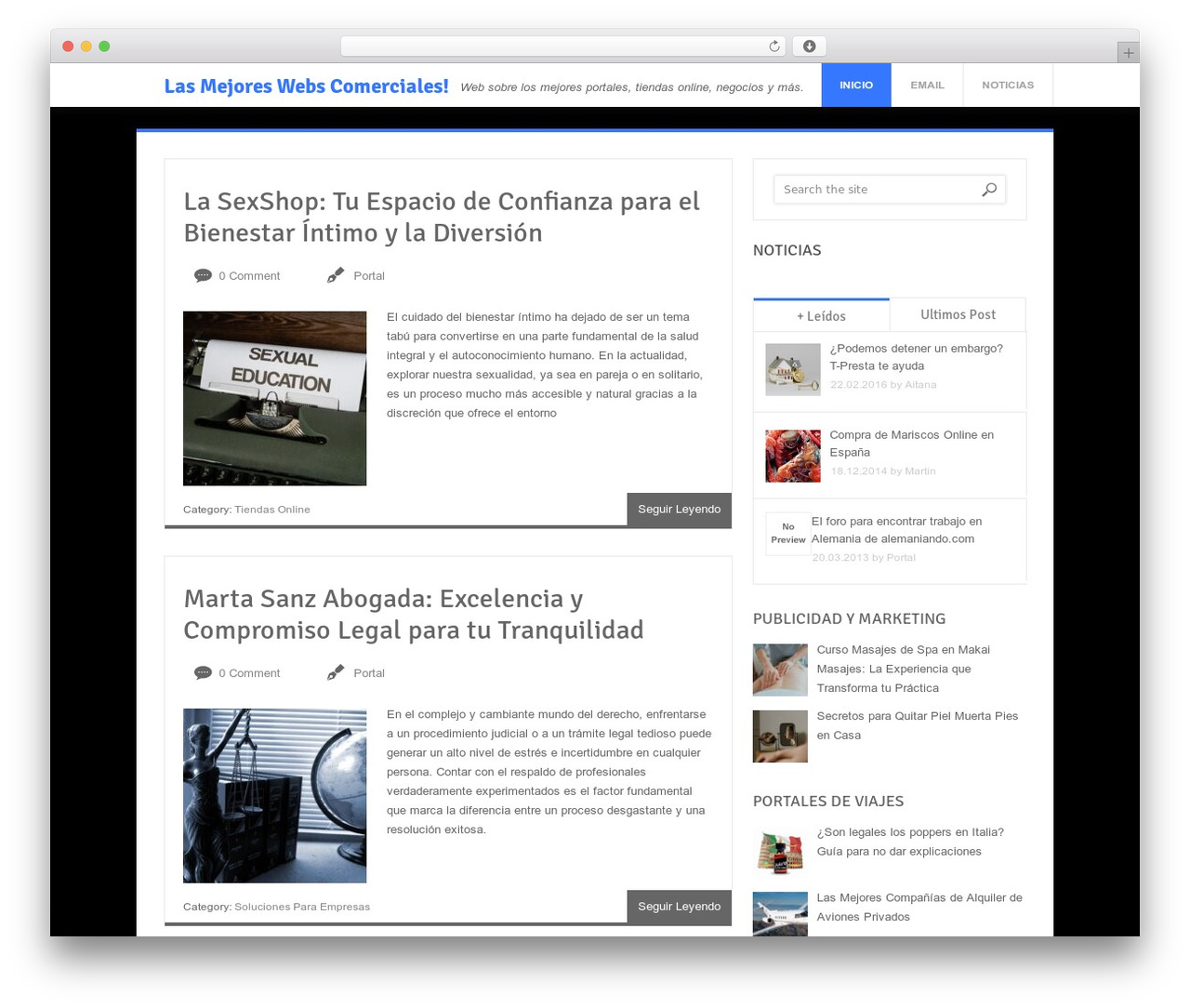Open a new browser tab with plus
The width and height of the screenshot is (1190, 1008).
1128,53
